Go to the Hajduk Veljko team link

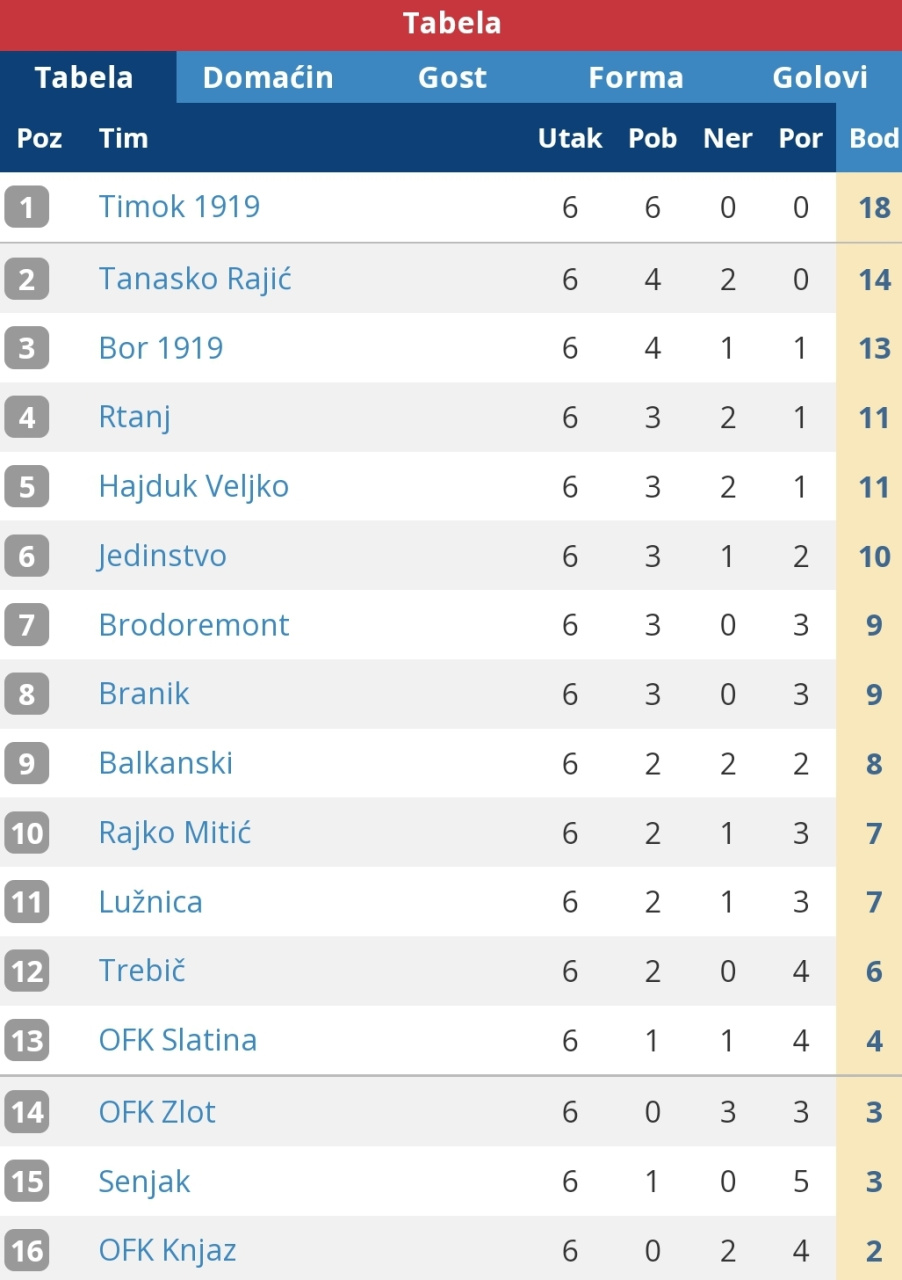click(194, 486)
